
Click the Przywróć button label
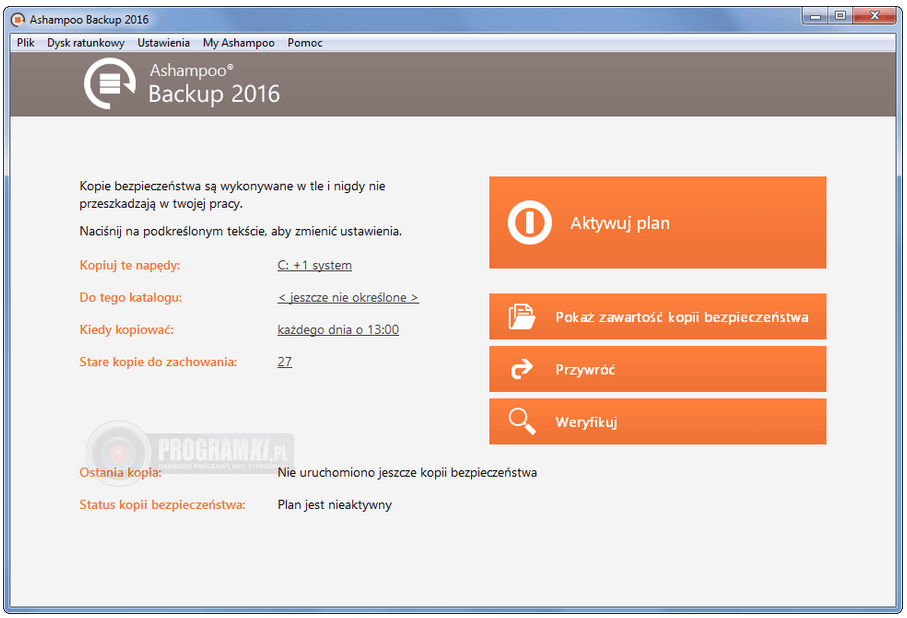point(585,369)
